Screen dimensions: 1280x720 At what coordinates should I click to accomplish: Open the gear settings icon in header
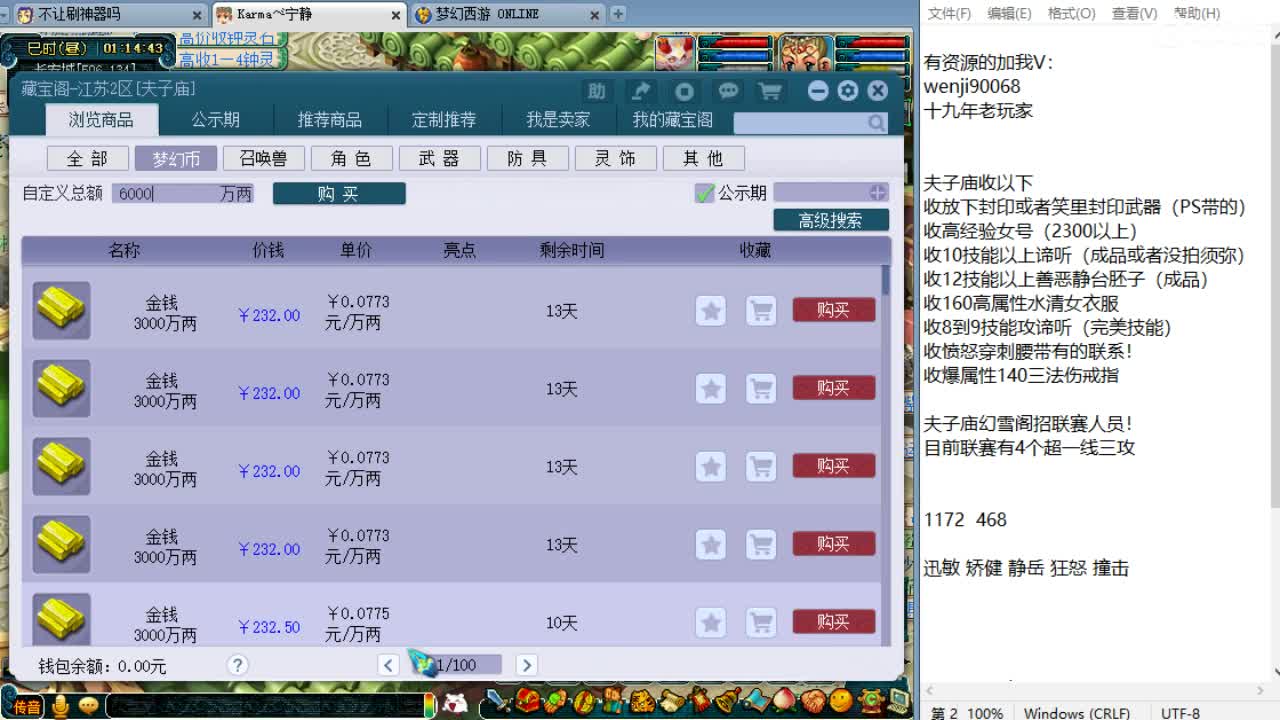[848, 91]
